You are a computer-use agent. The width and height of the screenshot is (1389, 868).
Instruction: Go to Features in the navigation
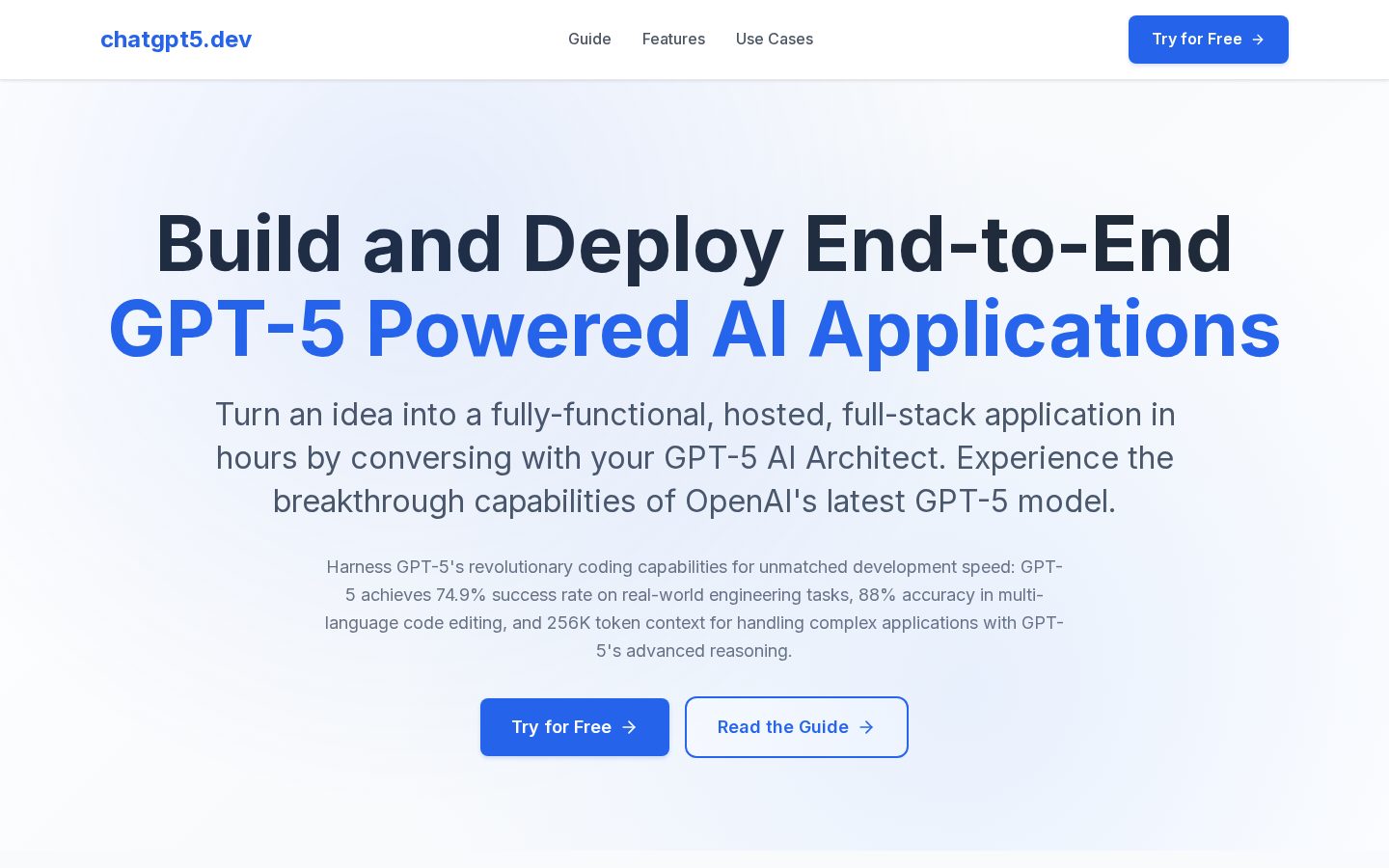[673, 39]
